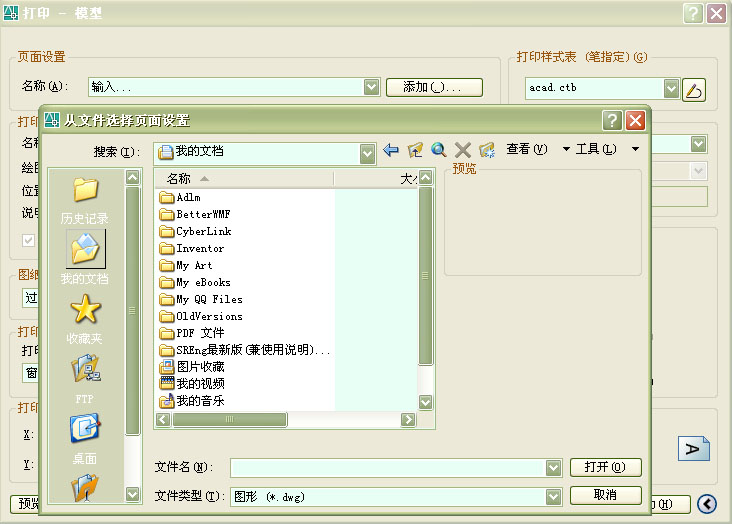Click the places sidebar scrollbar thumb
Screen dimensions: 732x524
point(133,310)
